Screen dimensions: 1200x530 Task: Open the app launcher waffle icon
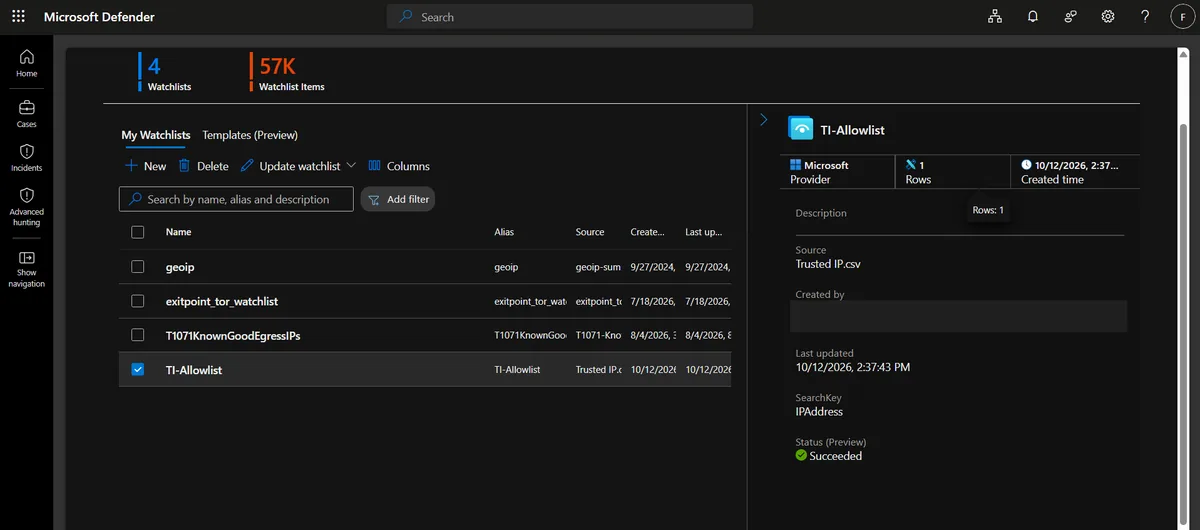(18, 17)
